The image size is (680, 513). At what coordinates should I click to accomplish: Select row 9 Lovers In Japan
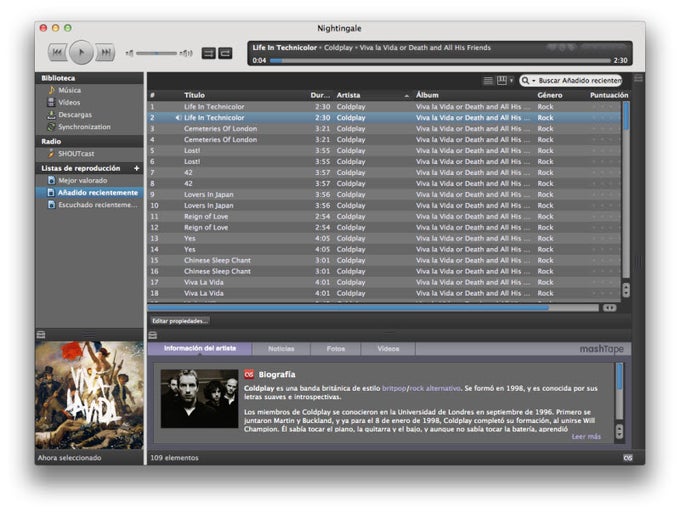pyautogui.click(x=384, y=194)
